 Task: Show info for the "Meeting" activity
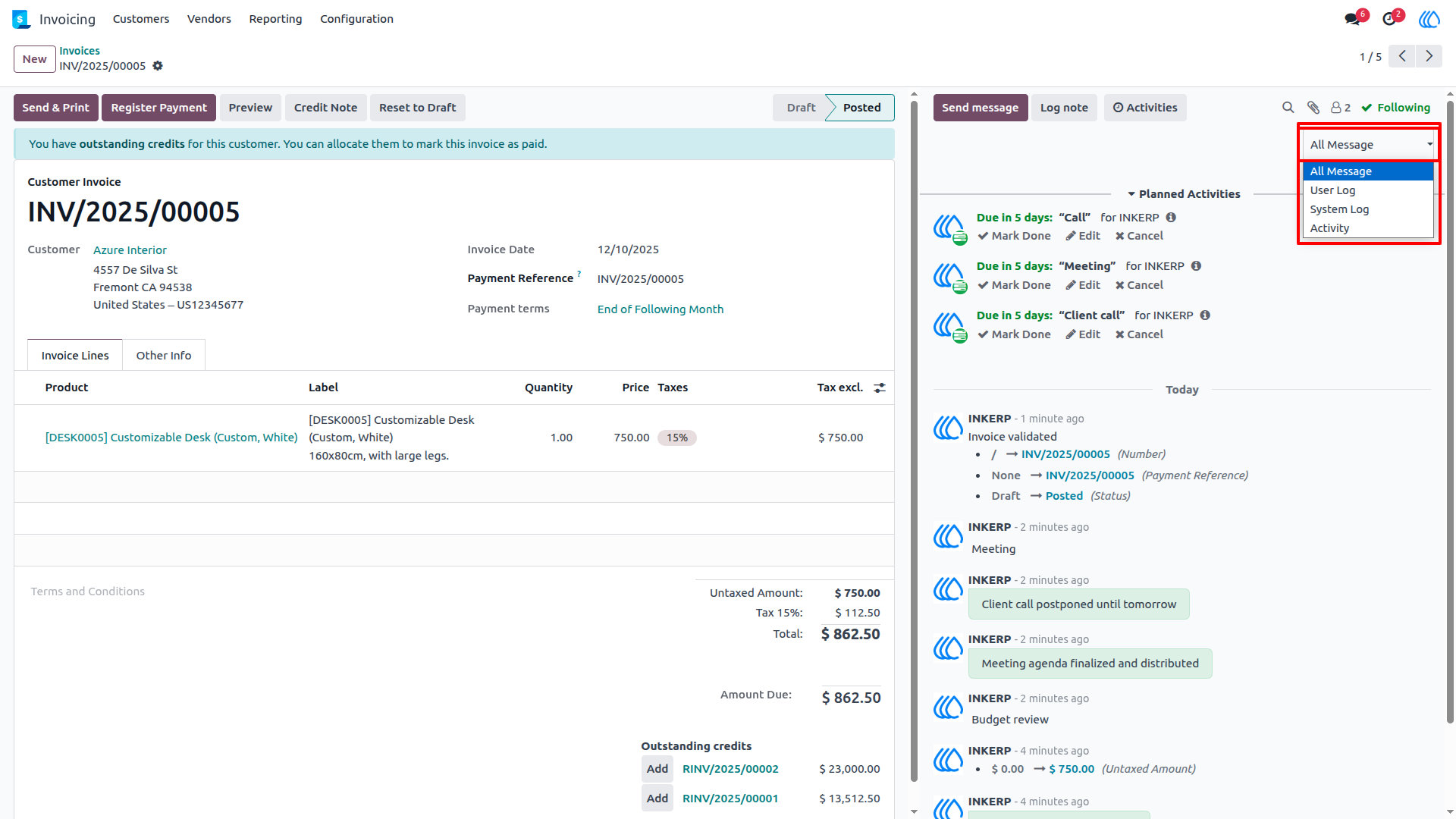pyautogui.click(x=1196, y=266)
